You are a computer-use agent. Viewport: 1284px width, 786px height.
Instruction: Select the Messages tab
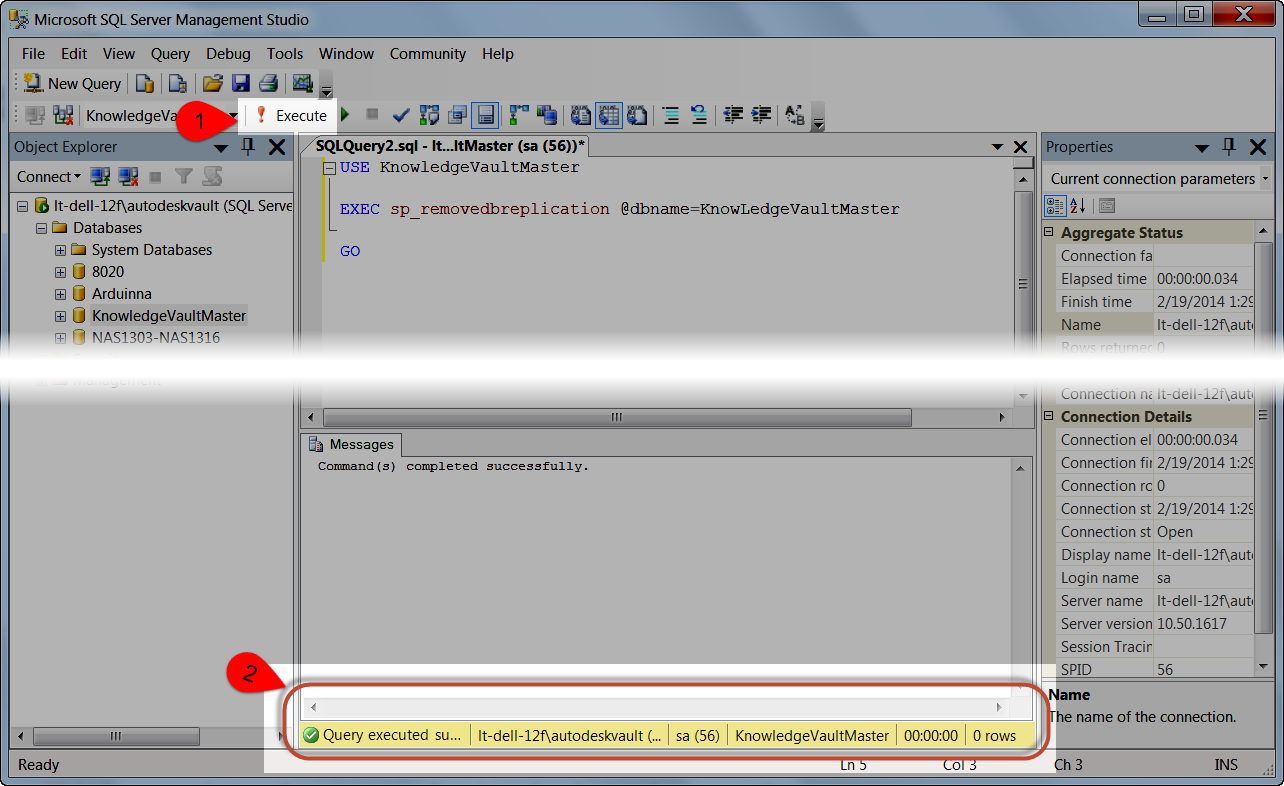351,444
